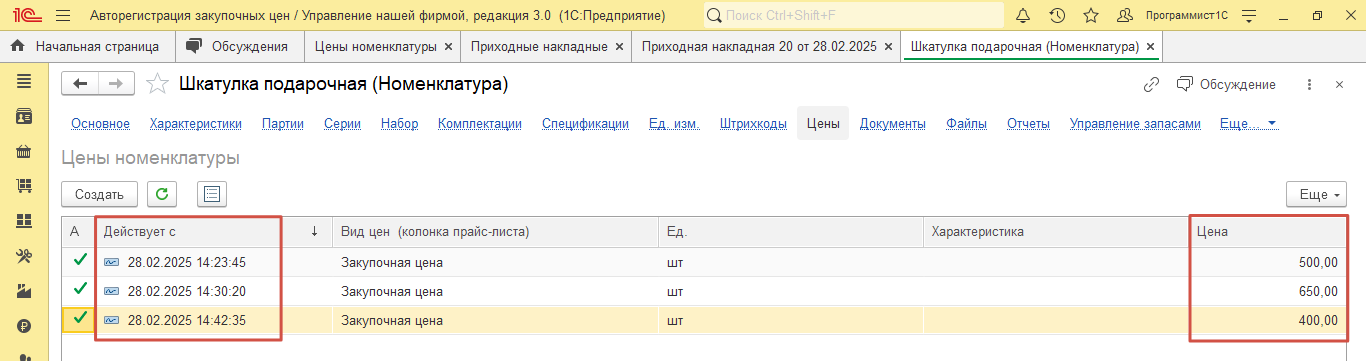Click the Цена column header
Screen dimensions: 1366x361
pos(1268,232)
